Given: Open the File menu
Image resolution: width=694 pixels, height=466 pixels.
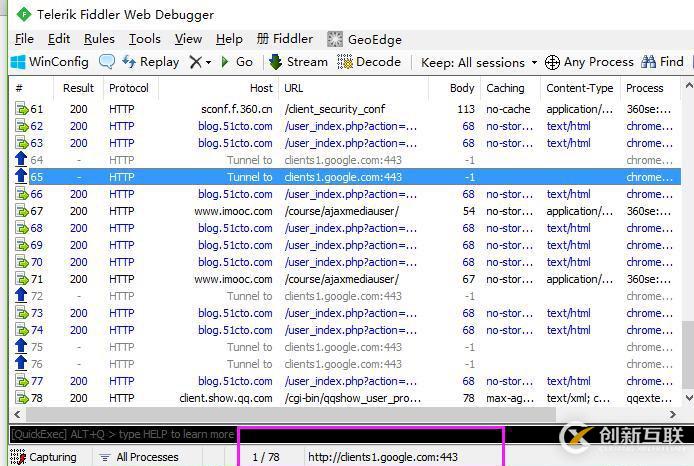Looking at the screenshot, I should [x=24, y=39].
